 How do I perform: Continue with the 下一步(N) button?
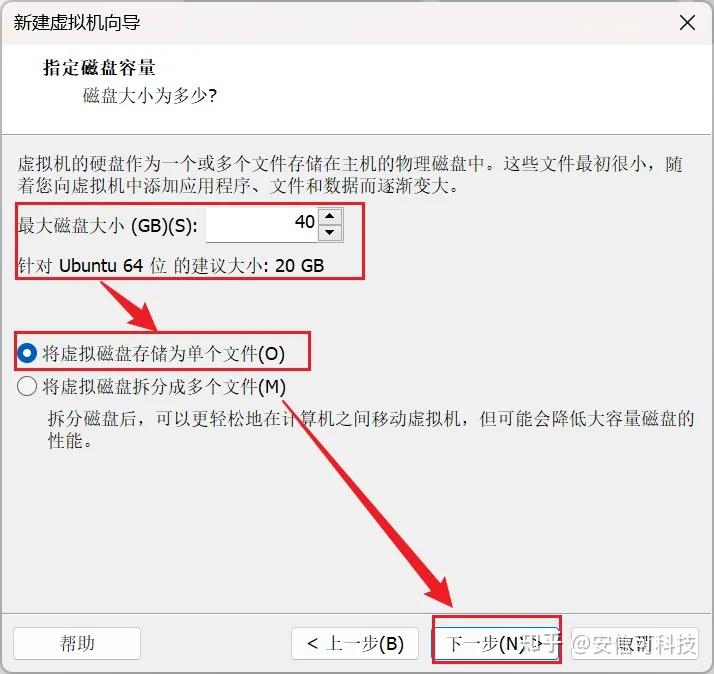pos(495,643)
